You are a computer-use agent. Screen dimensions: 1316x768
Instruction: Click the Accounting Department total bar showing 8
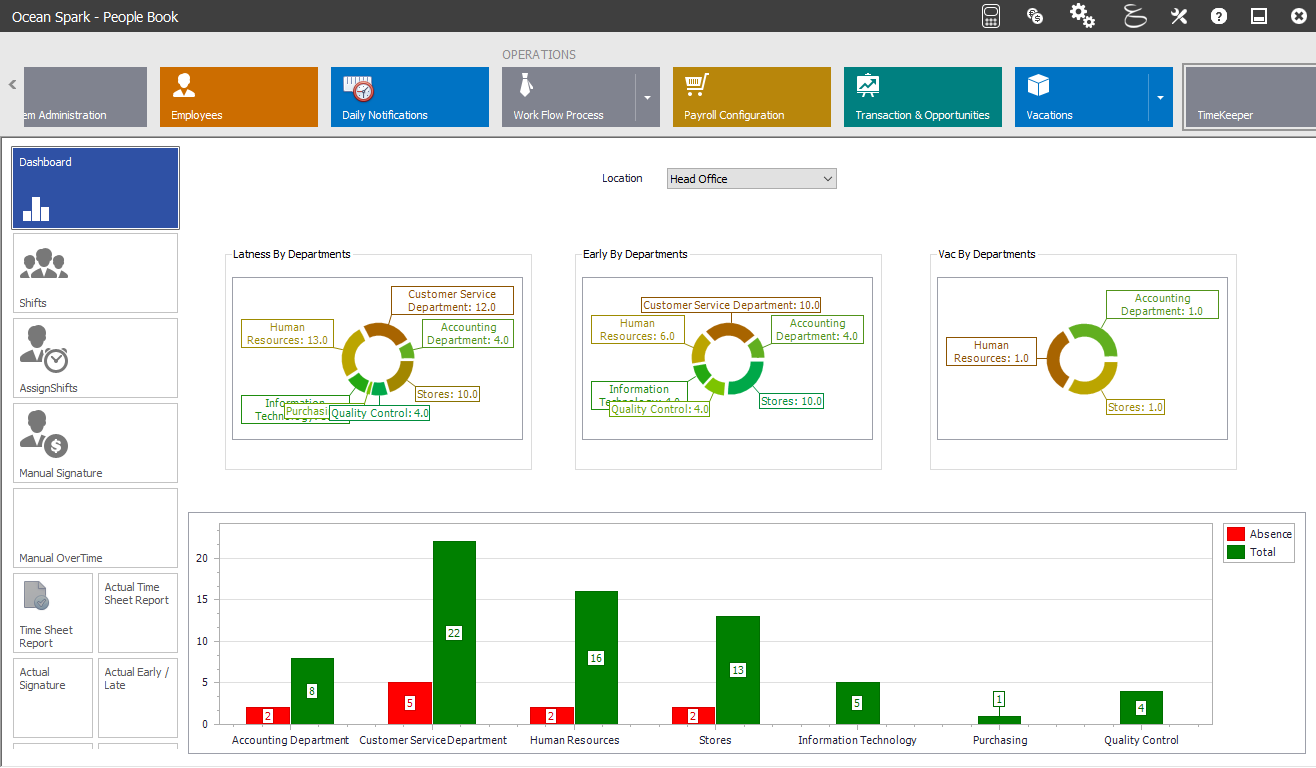point(312,691)
